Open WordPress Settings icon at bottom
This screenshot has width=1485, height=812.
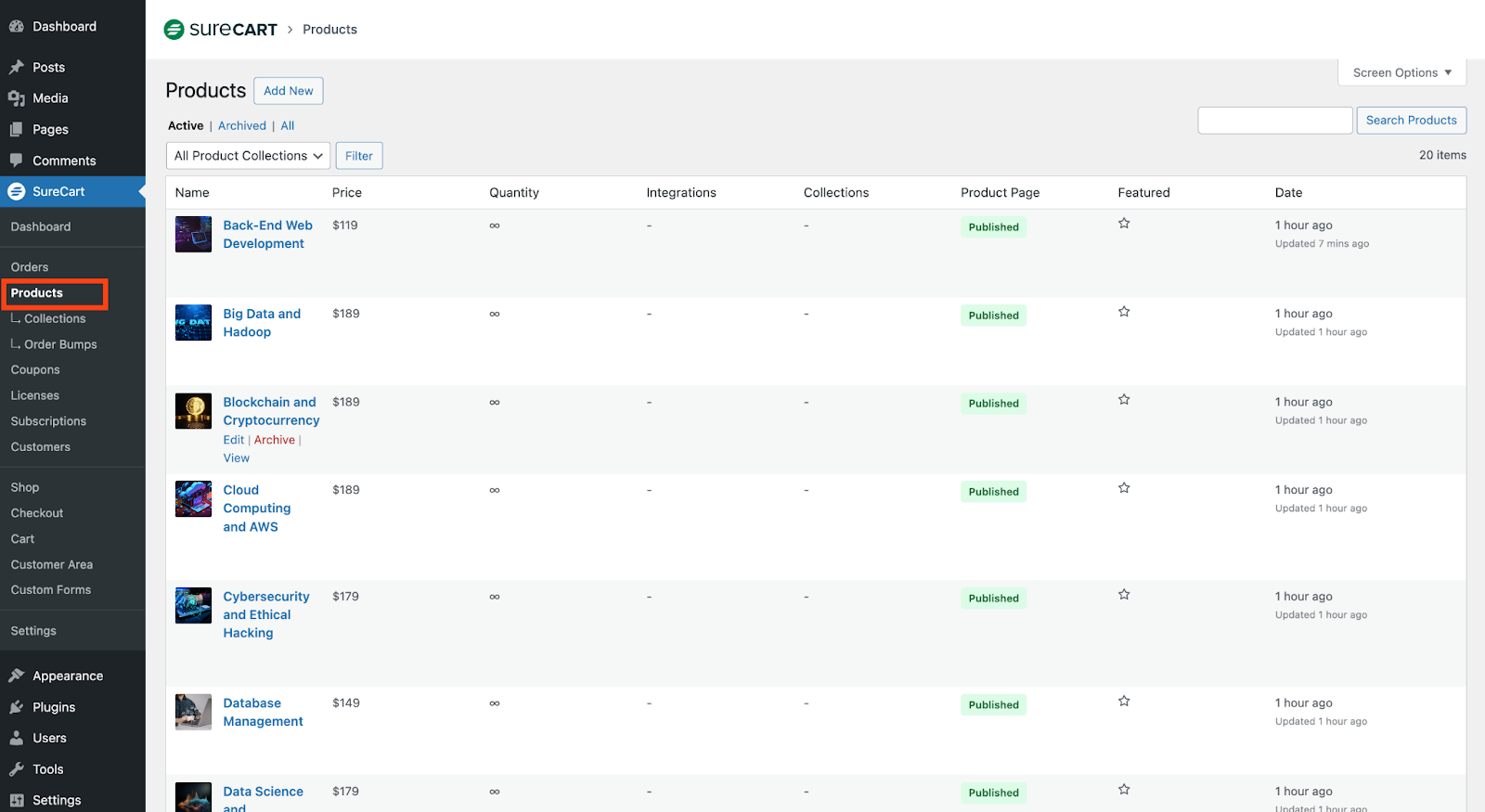click(x=16, y=800)
